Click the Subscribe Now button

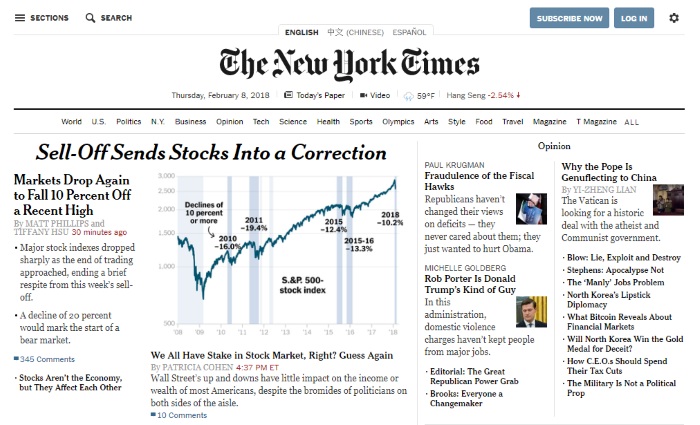click(x=569, y=18)
